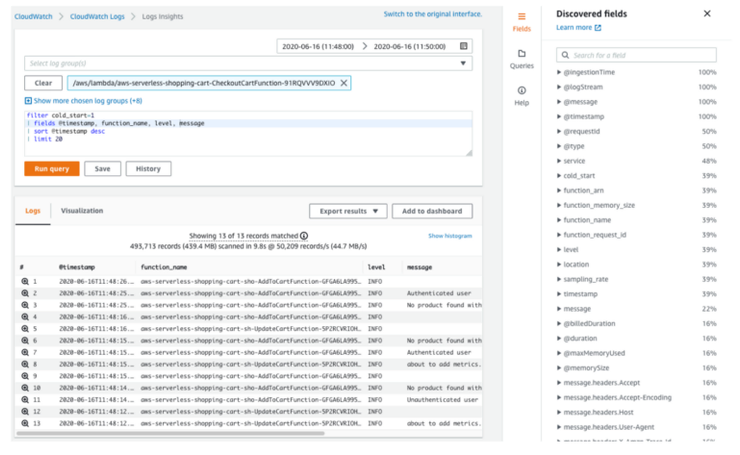Expand log row 2 magnifier icon
Image resolution: width=740 pixels, height=455 pixels.
click(25, 293)
